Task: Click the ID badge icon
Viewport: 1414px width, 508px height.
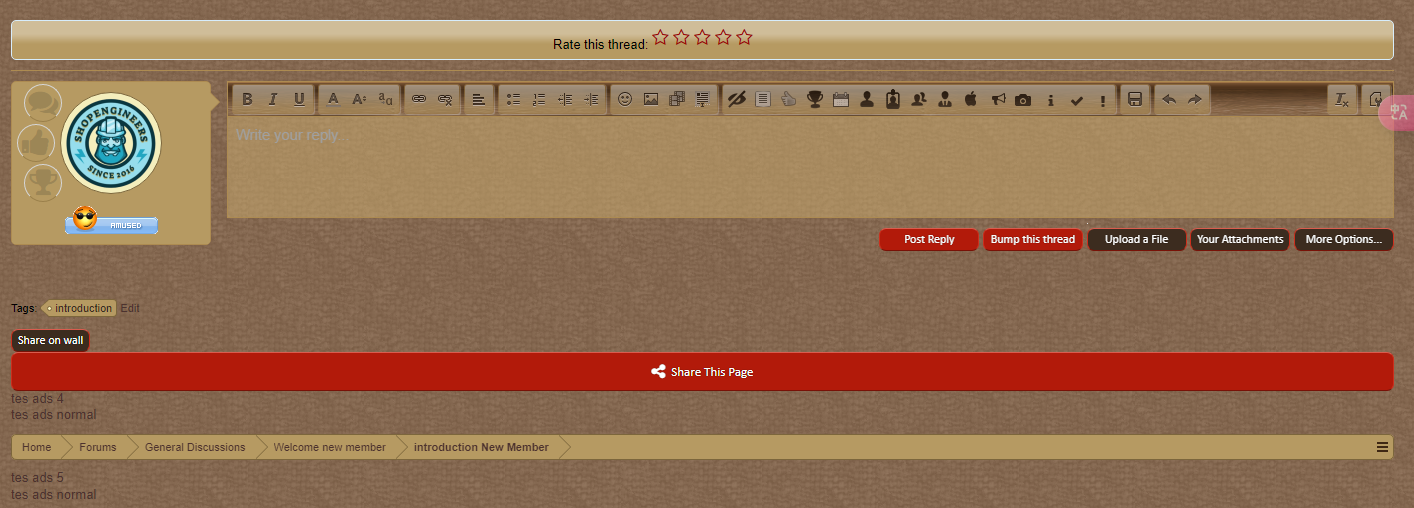Action: pos(893,99)
